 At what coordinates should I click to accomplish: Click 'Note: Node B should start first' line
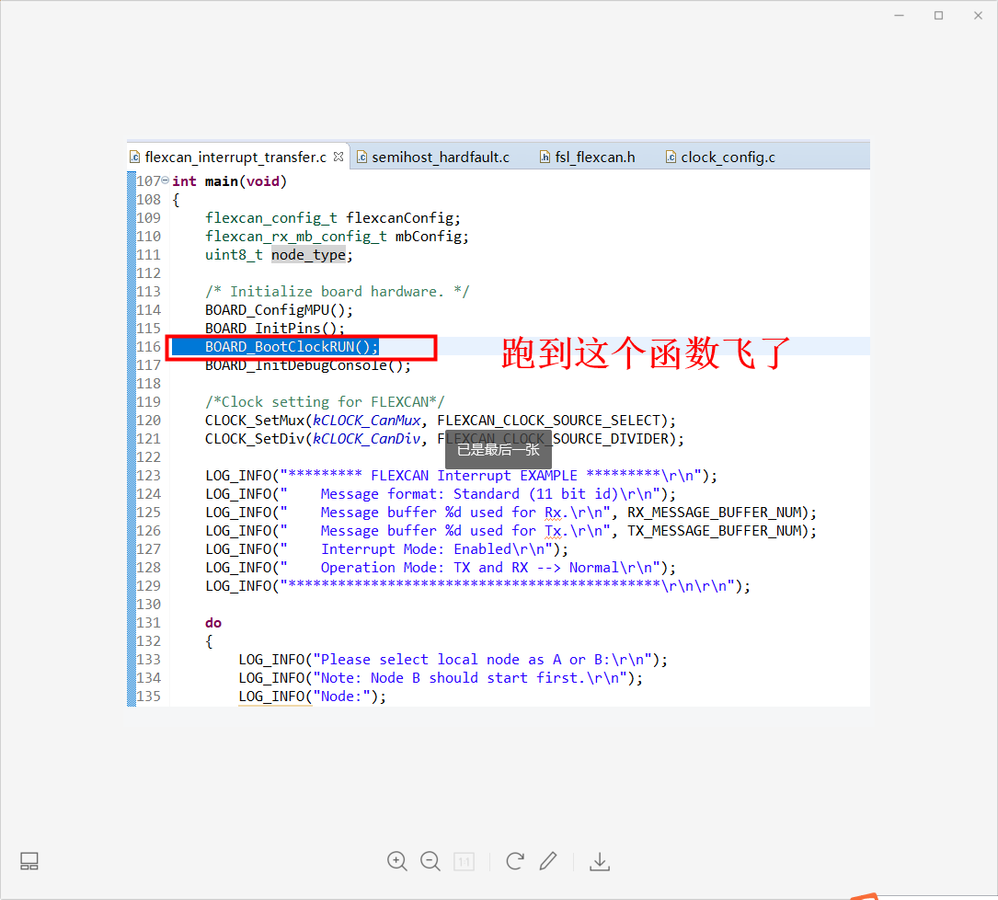440,678
